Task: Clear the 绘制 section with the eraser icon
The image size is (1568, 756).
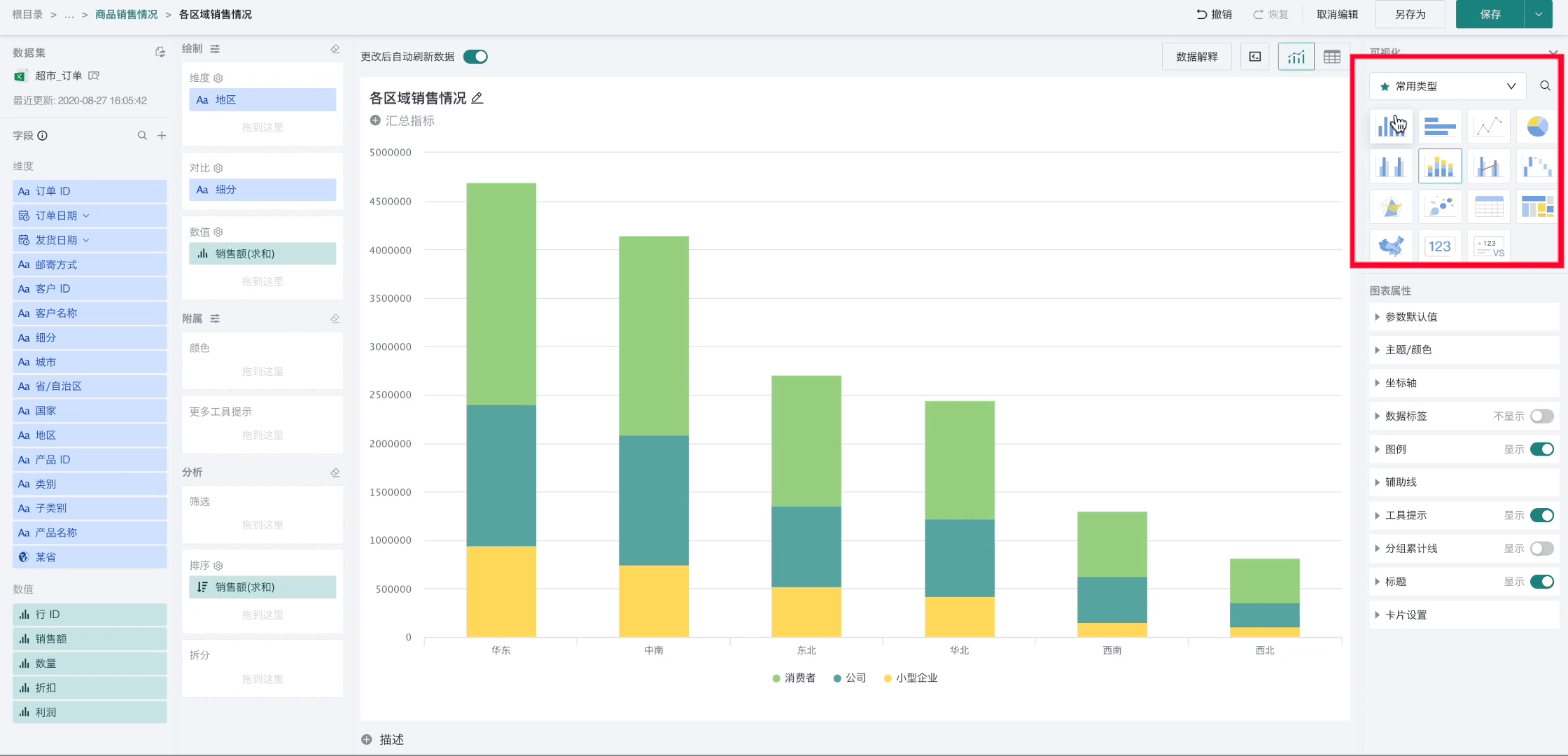Action: click(x=335, y=49)
